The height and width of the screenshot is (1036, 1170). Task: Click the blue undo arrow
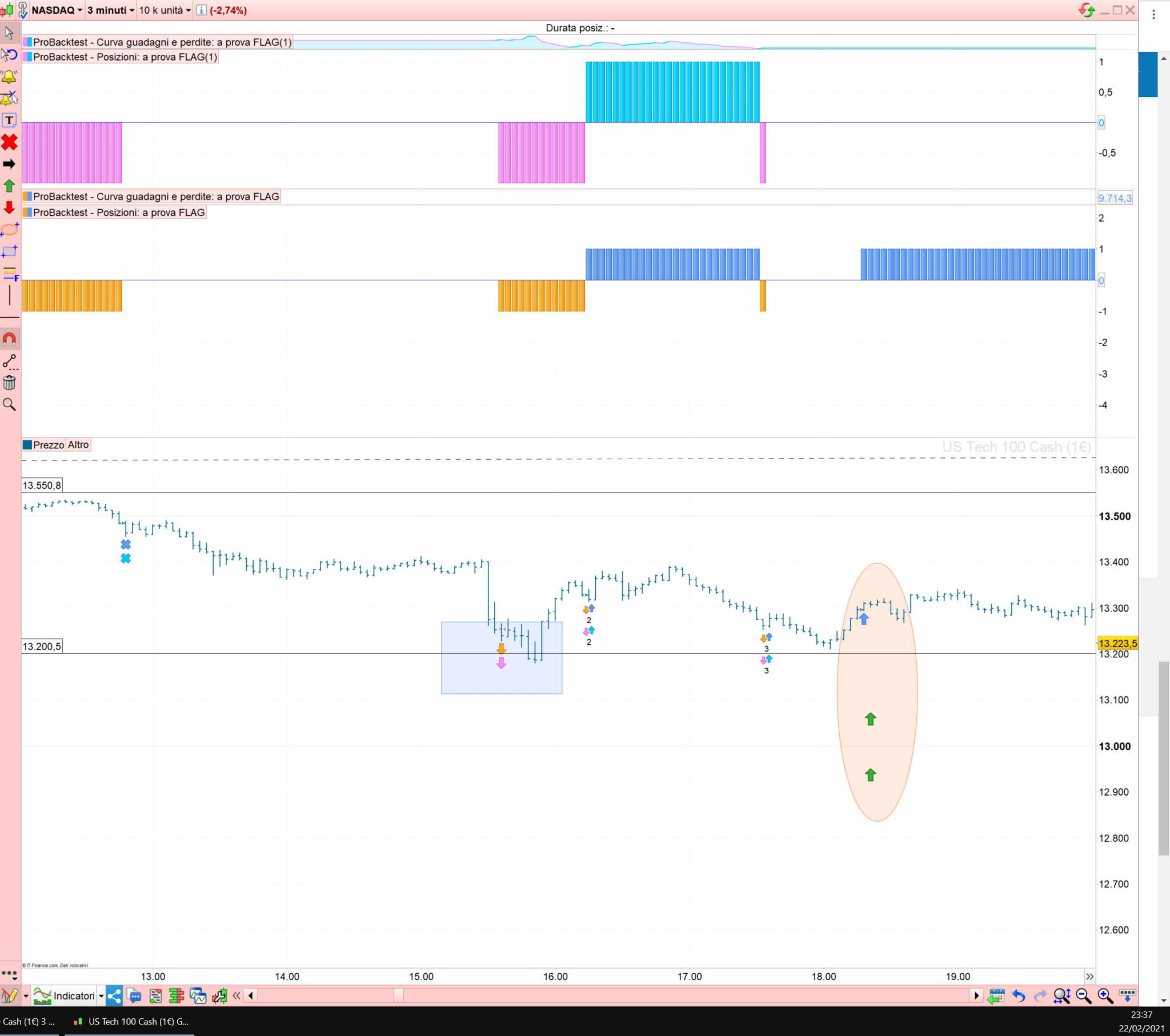(x=1018, y=996)
